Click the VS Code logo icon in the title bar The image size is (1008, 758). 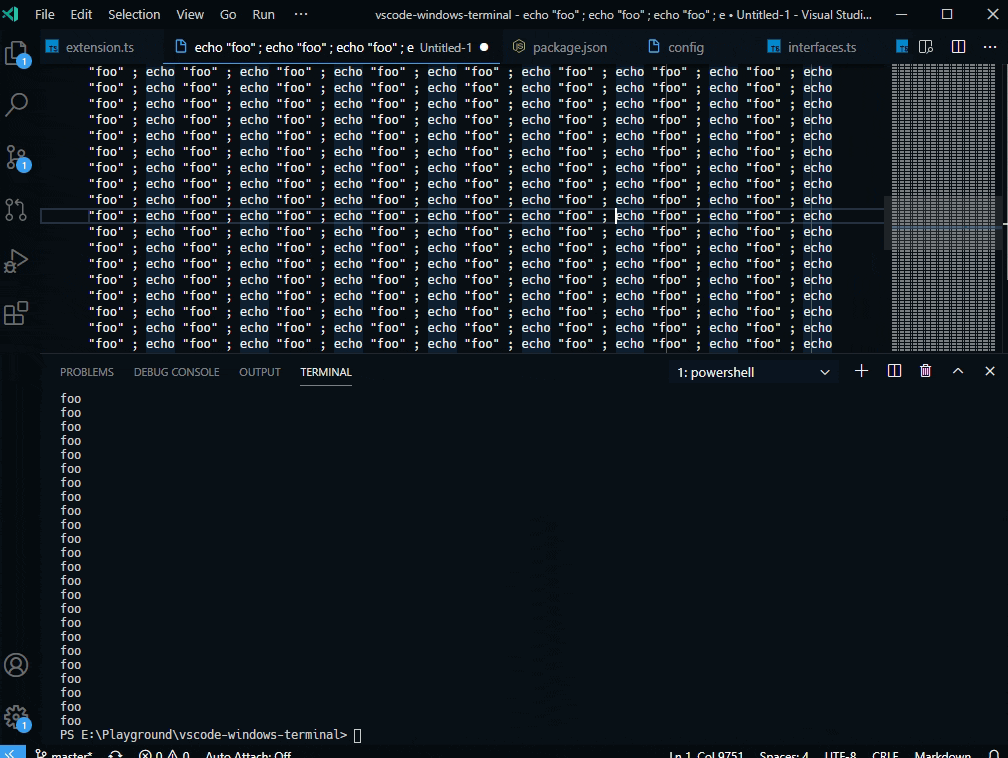click(10, 14)
